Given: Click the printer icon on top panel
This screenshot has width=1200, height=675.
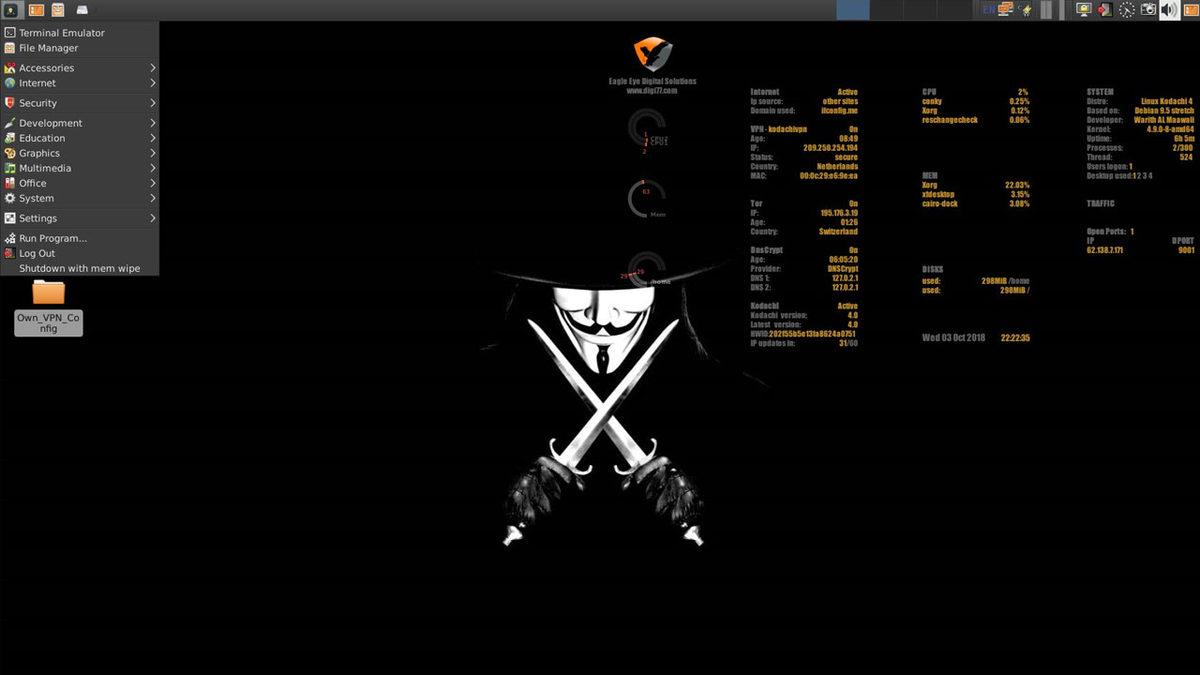Looking at the screenshot, I should [x=81, y=9].
